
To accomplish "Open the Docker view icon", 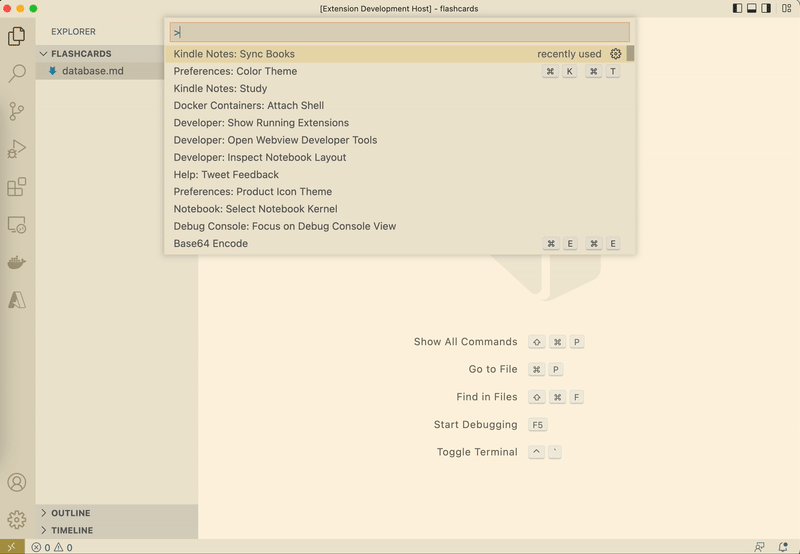I will tap(17, 262).
